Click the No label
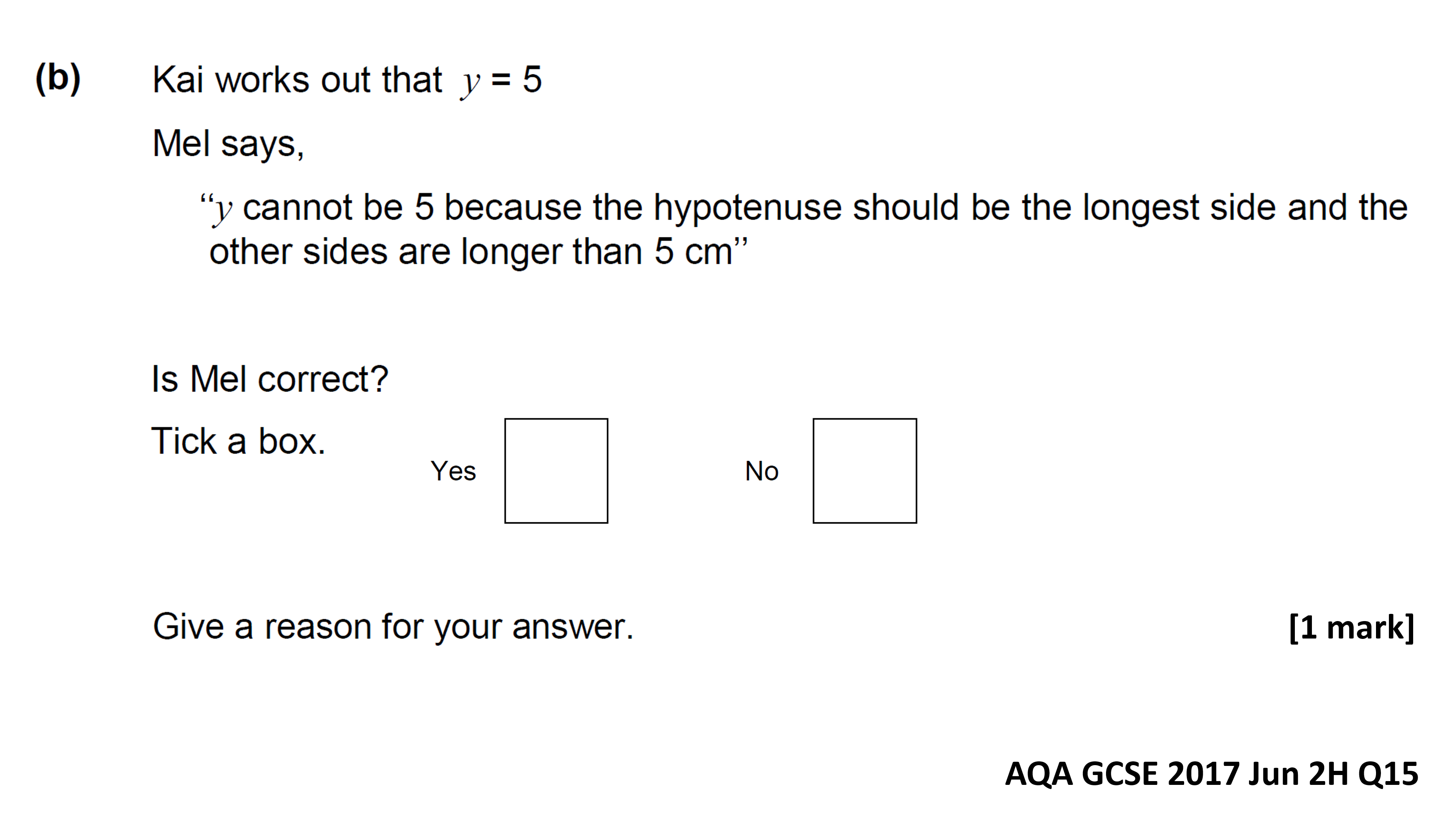1456x819 pixels. pos(762,471)
